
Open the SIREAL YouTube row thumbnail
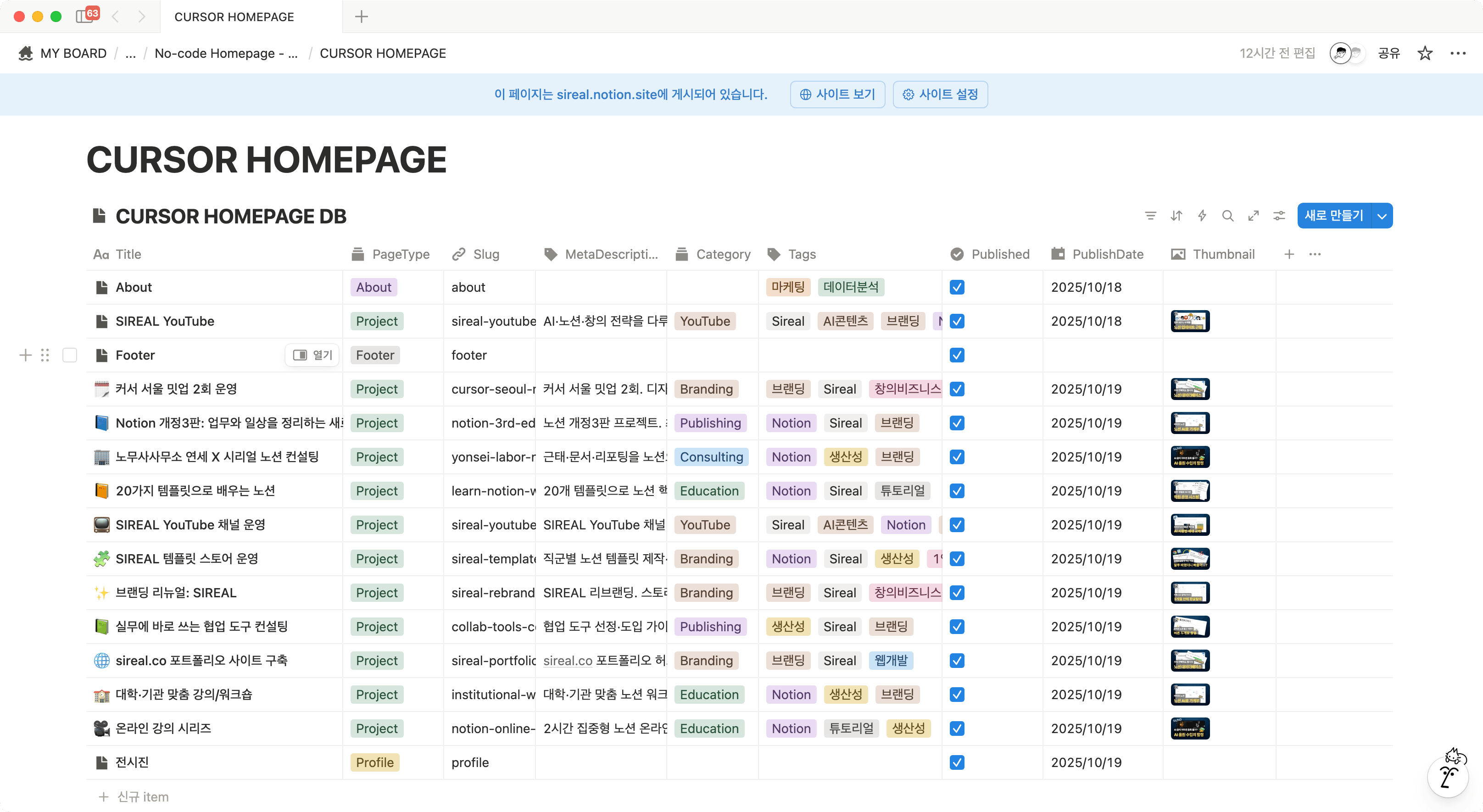click(x=1190, y=321)
